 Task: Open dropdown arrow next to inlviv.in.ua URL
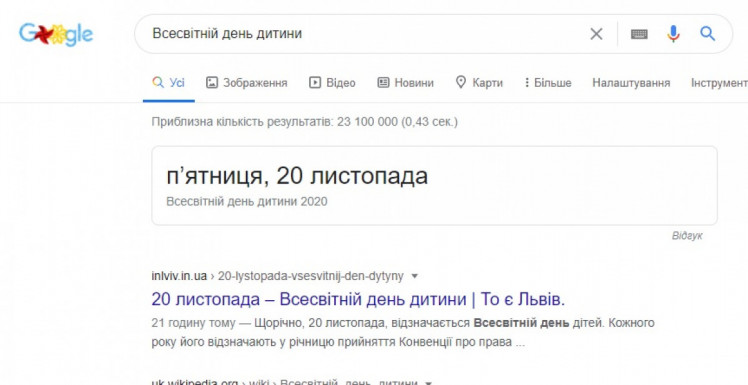pos(415,276)
